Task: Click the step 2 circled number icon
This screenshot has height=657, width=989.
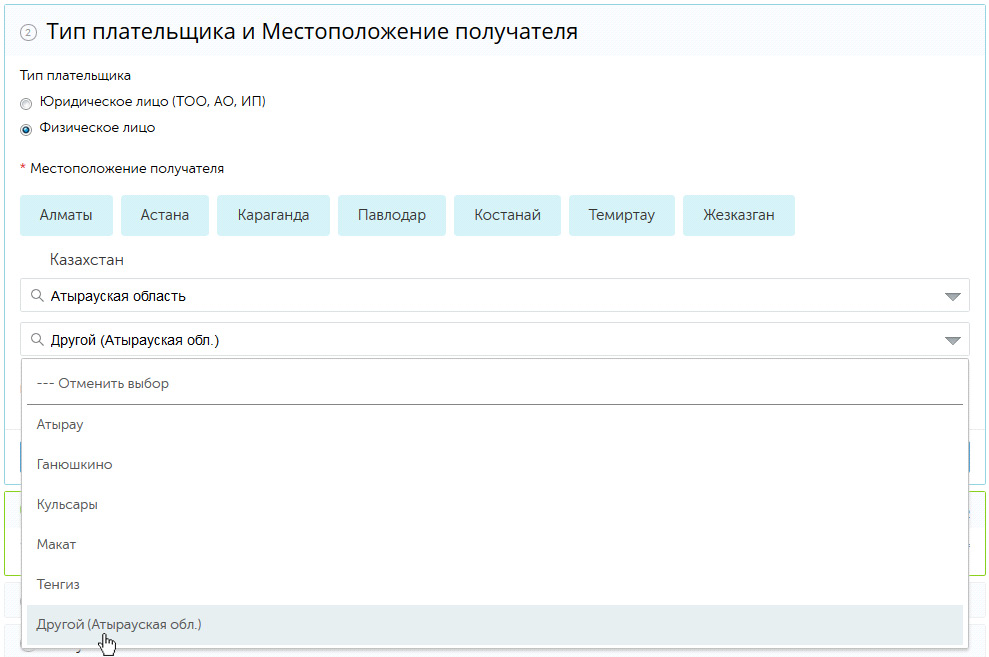Action: click(28, 33)
